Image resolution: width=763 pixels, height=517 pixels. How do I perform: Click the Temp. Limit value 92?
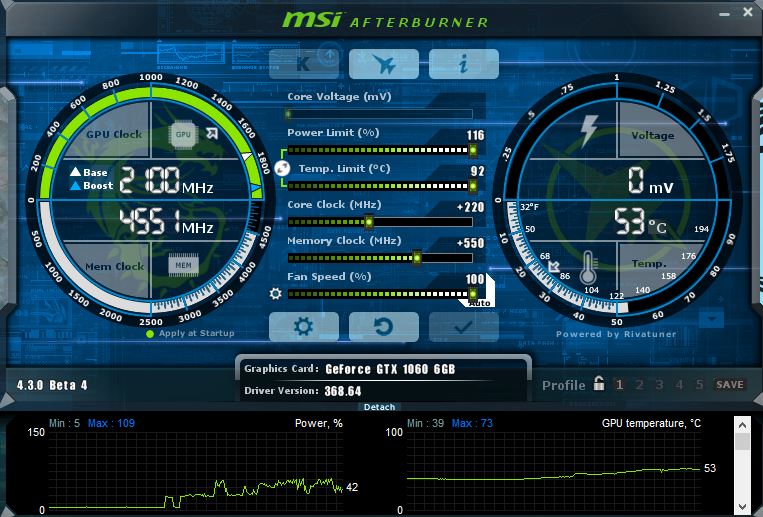pos(478,171)
